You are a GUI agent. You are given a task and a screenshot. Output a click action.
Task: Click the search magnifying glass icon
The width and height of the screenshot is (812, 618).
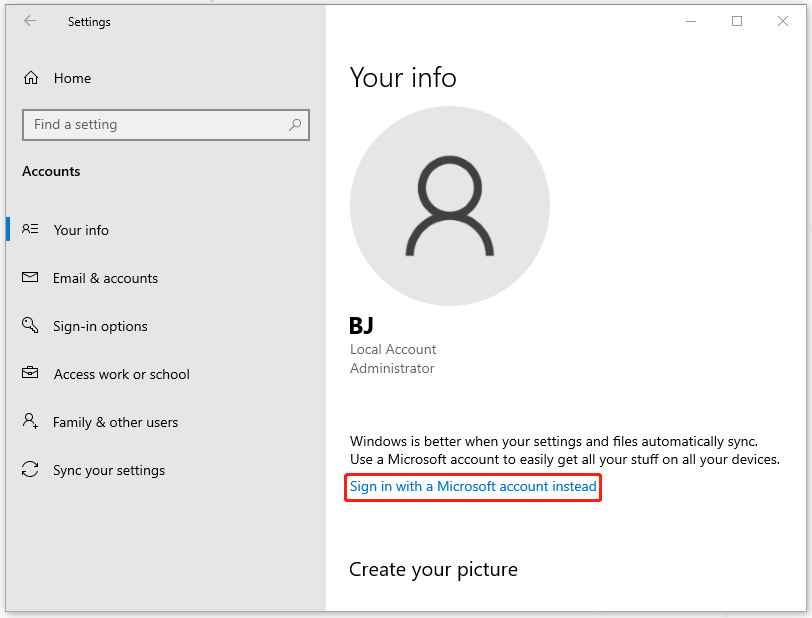(295, 124)
